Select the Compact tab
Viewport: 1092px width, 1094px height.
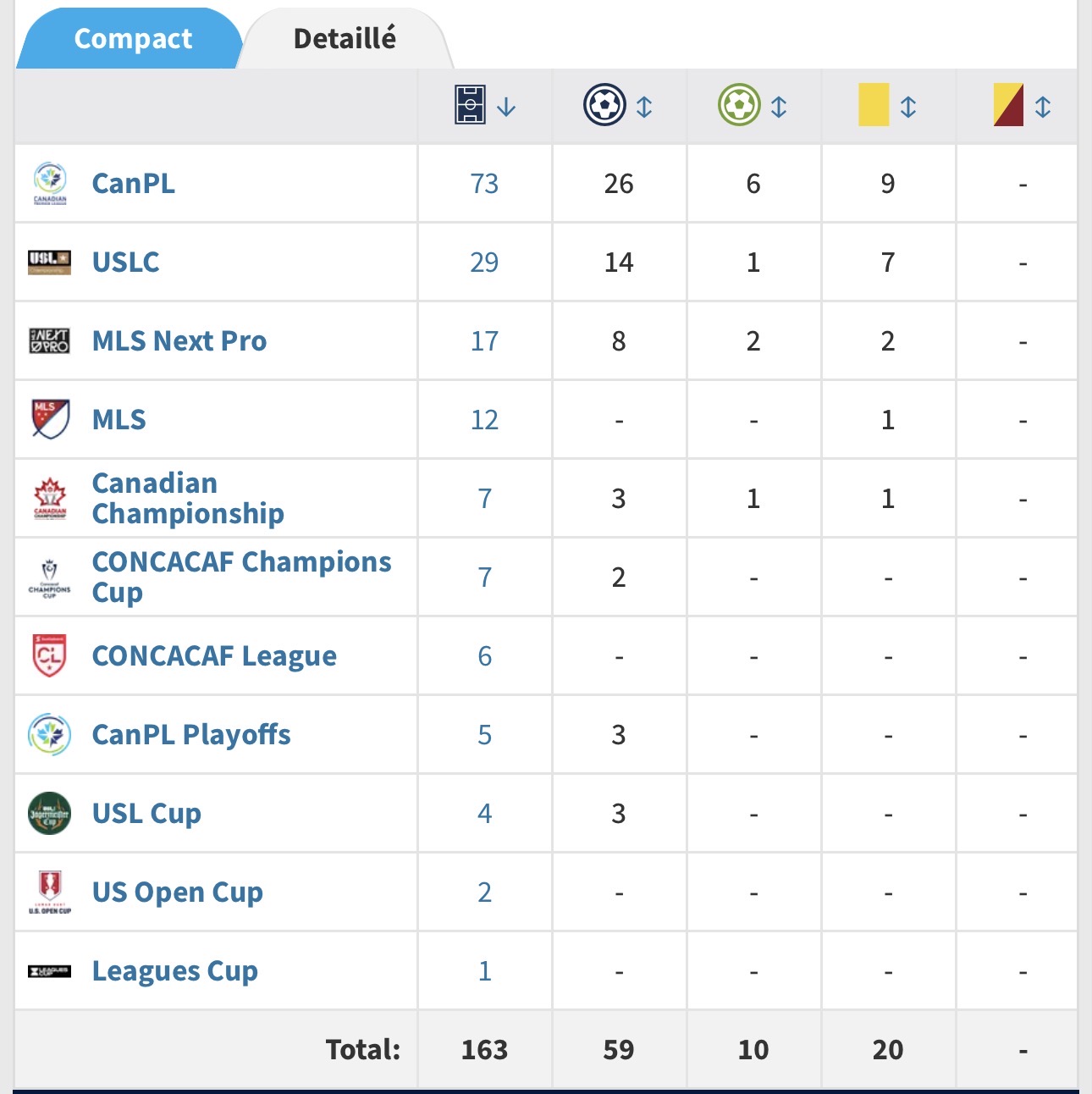[x=133, y=39]
